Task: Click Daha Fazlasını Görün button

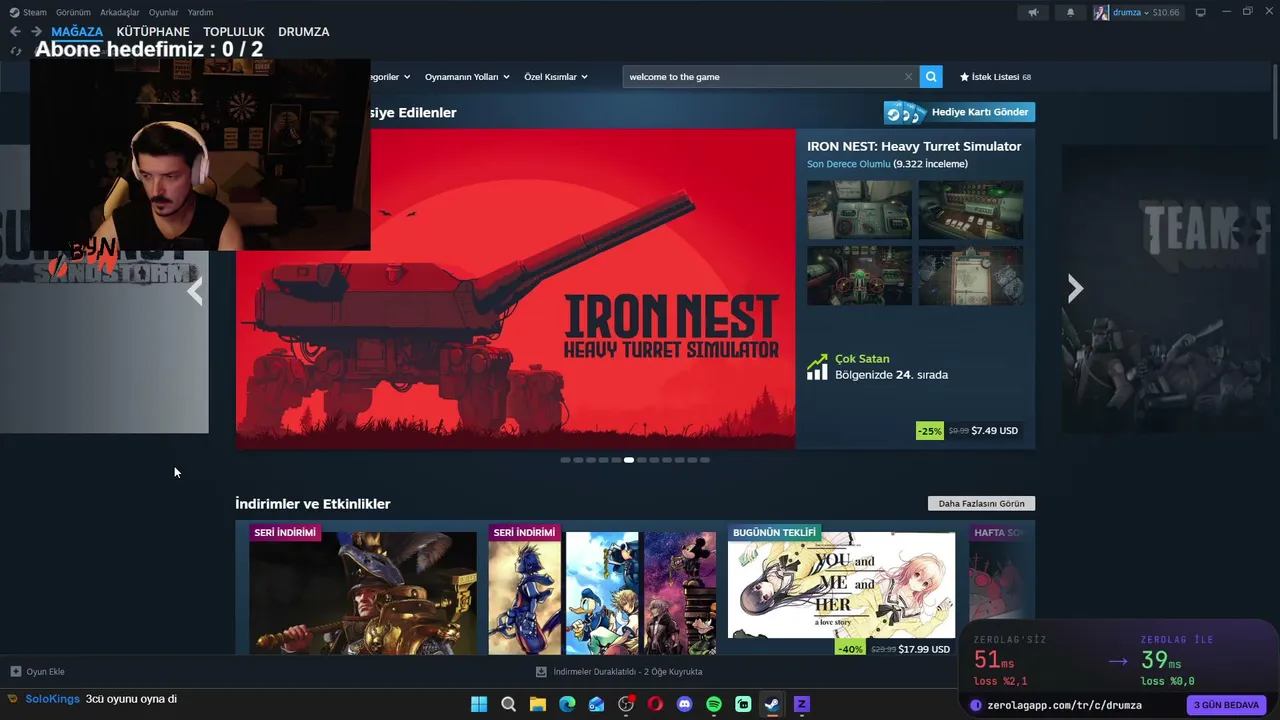Action: (x=982, y=504)
